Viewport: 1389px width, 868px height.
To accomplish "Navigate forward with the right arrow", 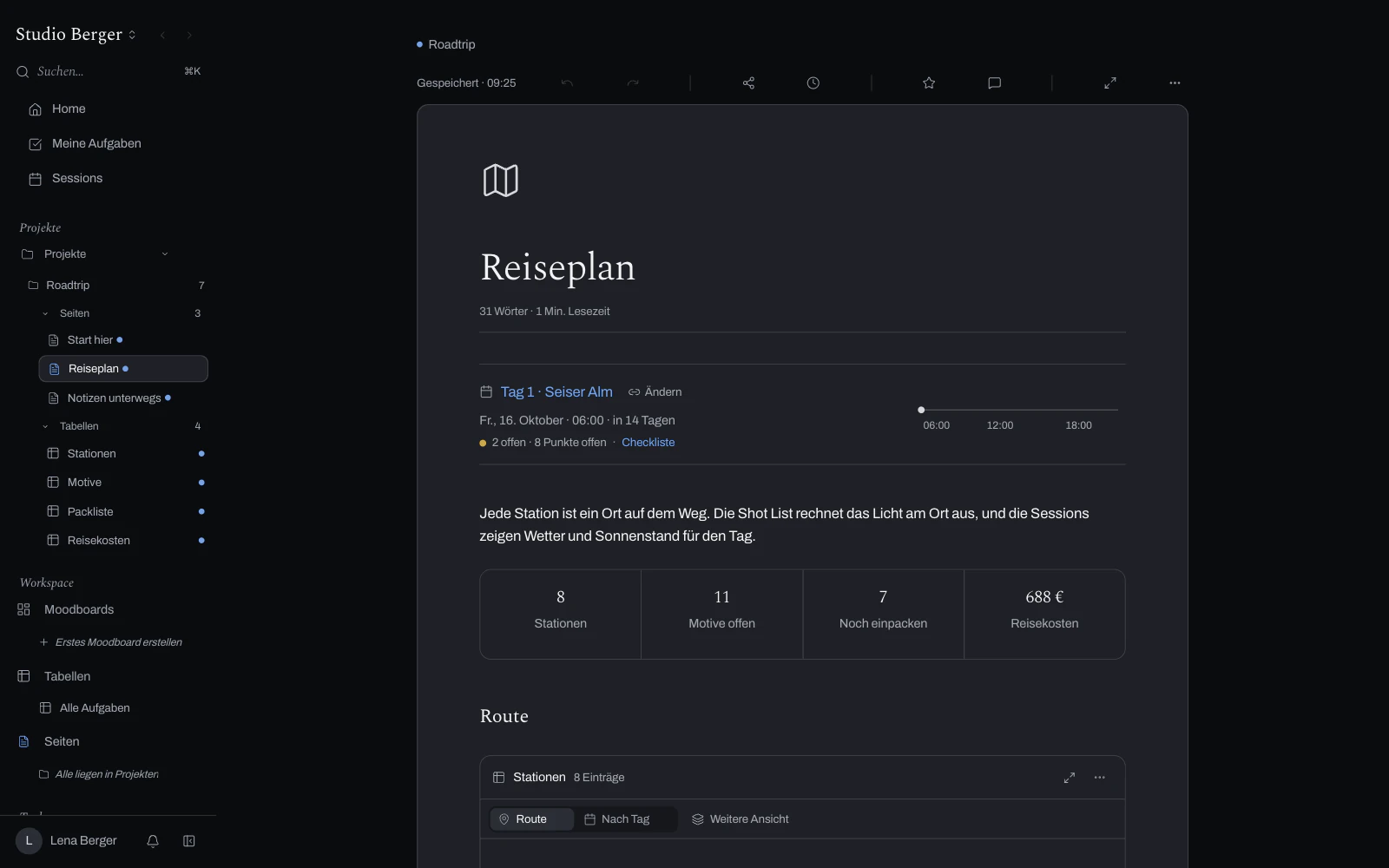I will [x=189, y=36].
